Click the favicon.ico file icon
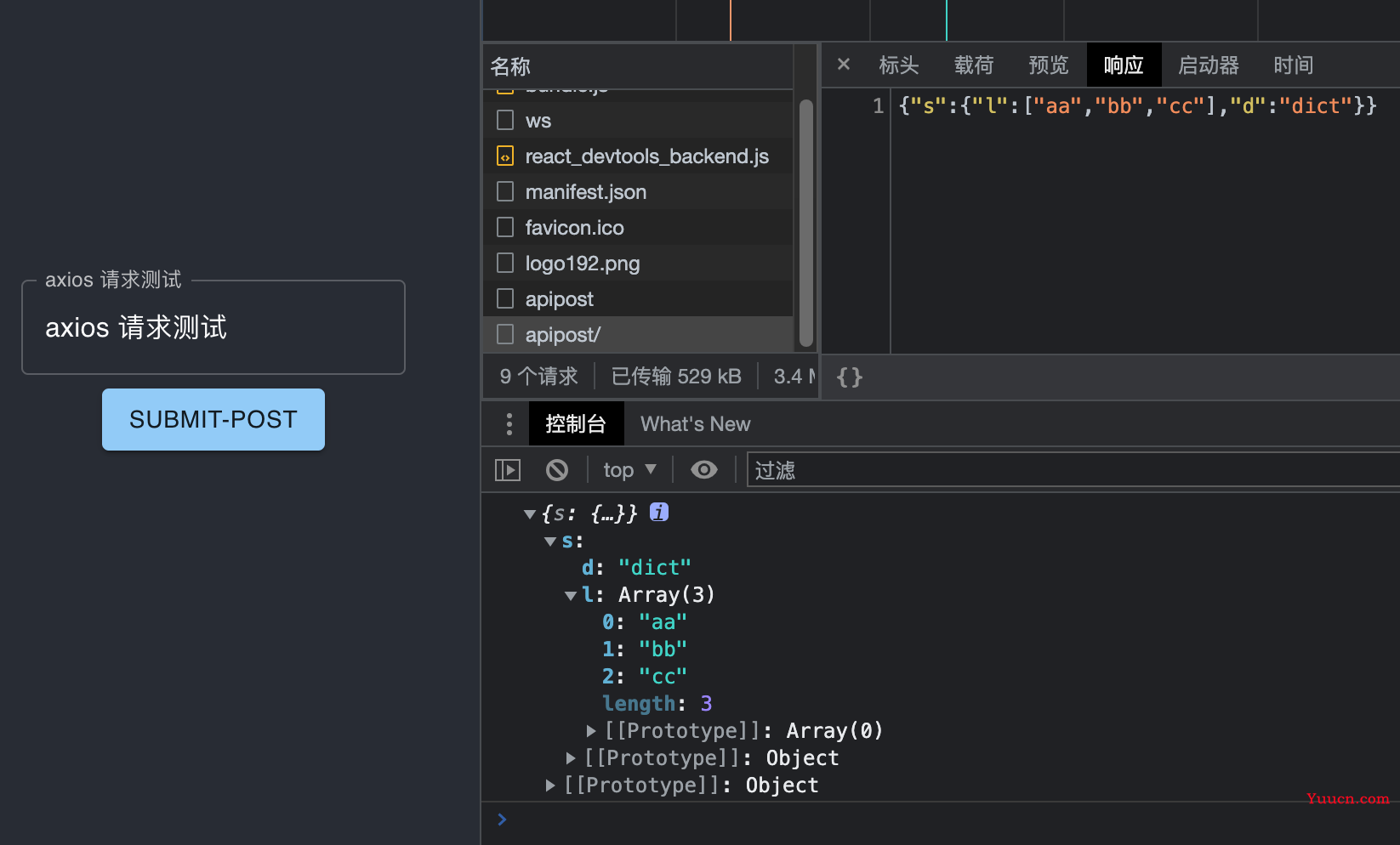Image resolution: width=1400 pixels, height=845 pixels. pos(505,227)
